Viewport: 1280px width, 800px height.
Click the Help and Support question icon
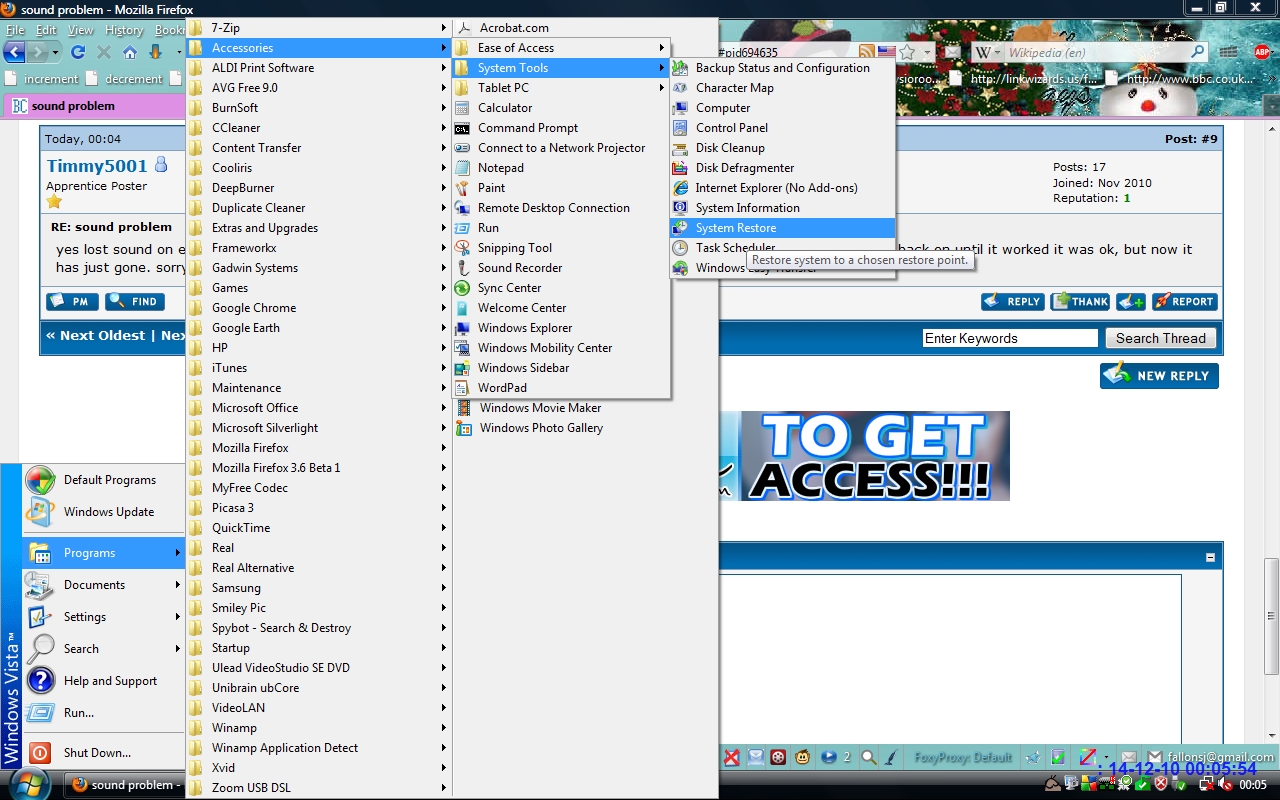pyautogui.click(x=40, y=681)
